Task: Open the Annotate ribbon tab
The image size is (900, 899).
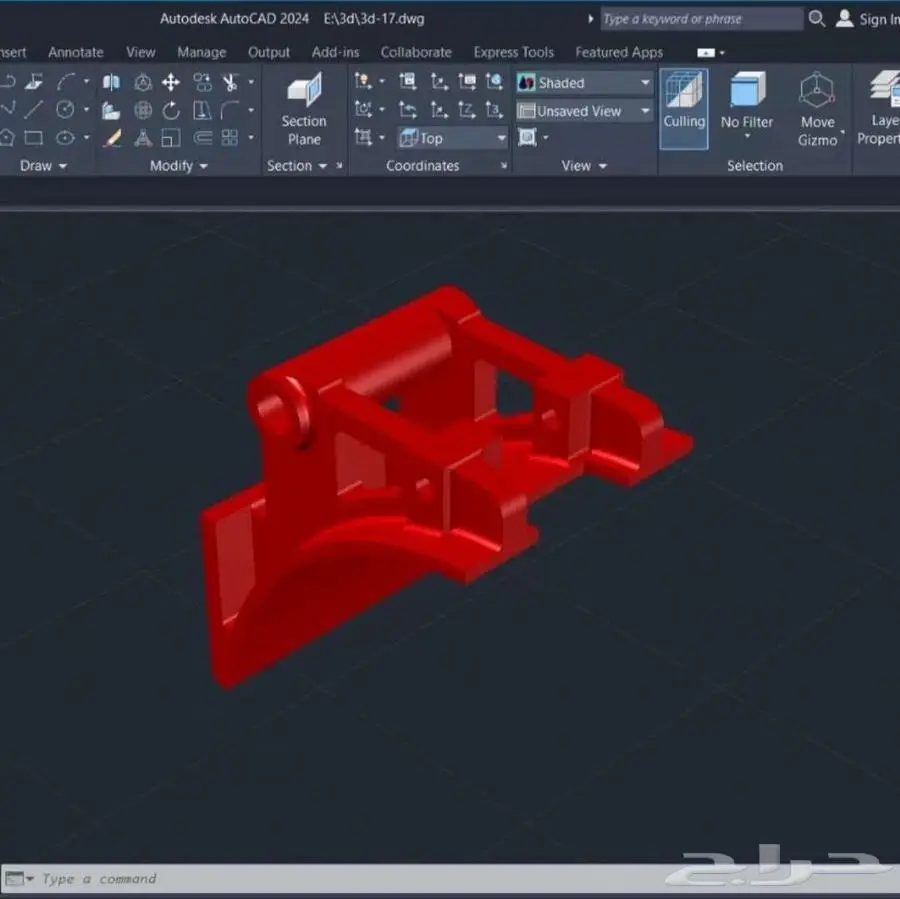Action: click(76, 52)
